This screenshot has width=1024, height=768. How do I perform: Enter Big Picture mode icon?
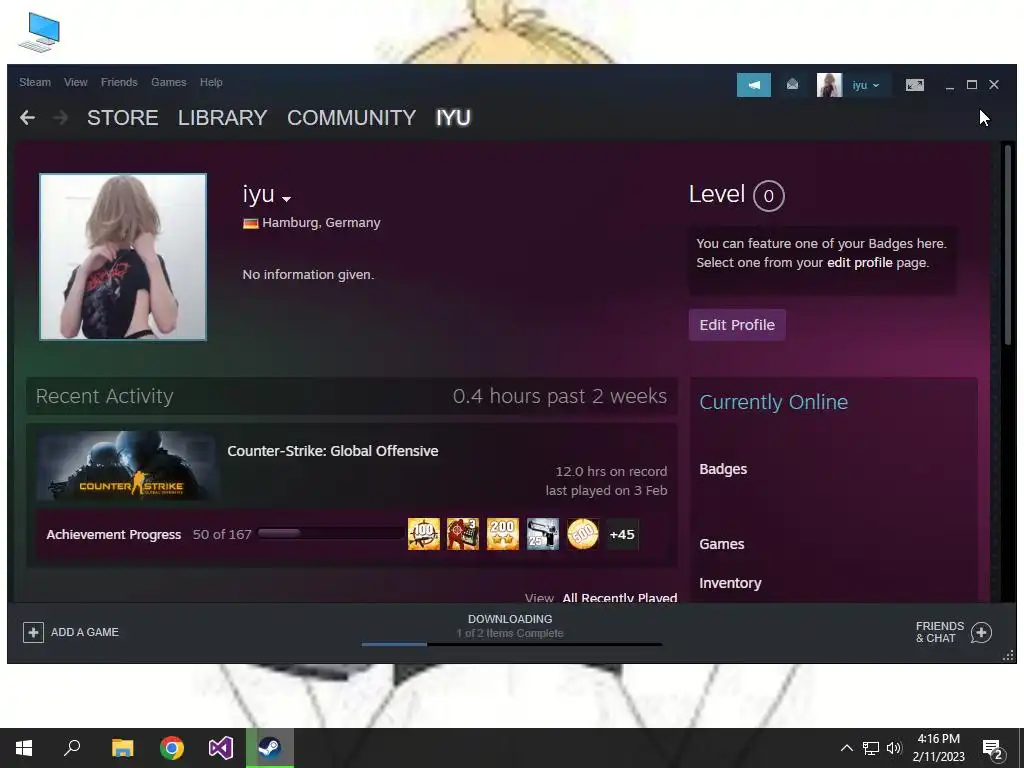point(914,85)
